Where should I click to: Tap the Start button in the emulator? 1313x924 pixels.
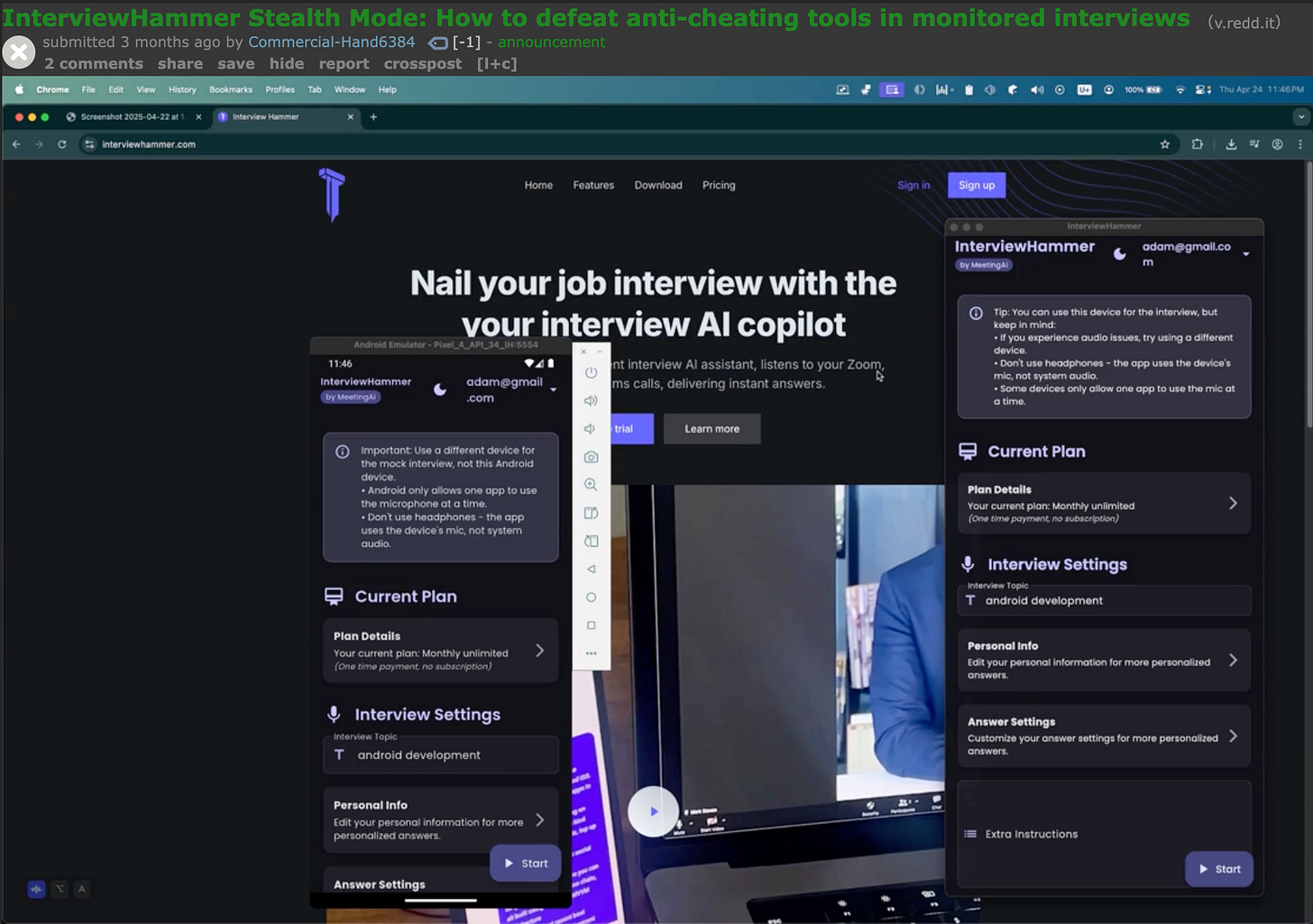[x=526, y=863]
